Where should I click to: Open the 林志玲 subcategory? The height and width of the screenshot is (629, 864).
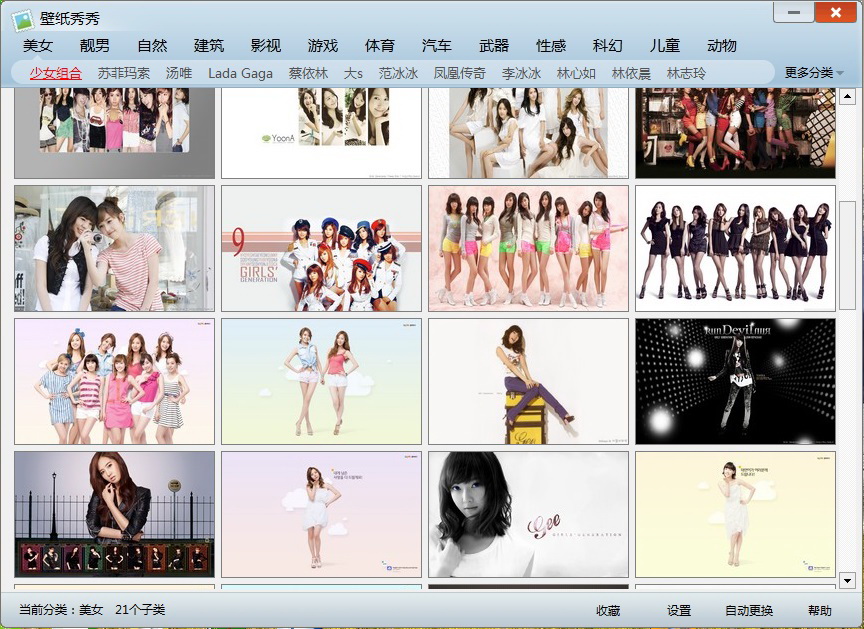point(686,73)
